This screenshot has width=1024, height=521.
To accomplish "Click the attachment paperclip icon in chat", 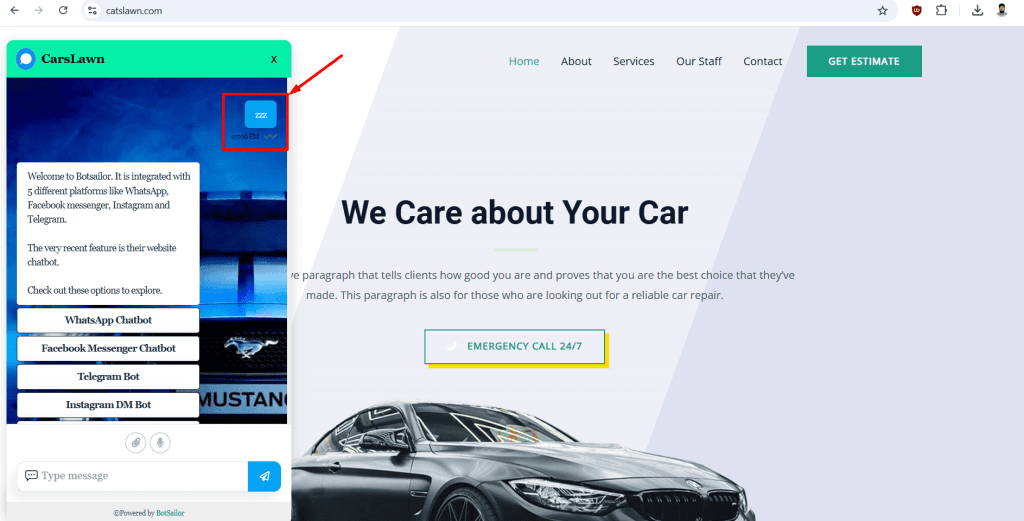I will pyautogui.click(x=135, y=443).
